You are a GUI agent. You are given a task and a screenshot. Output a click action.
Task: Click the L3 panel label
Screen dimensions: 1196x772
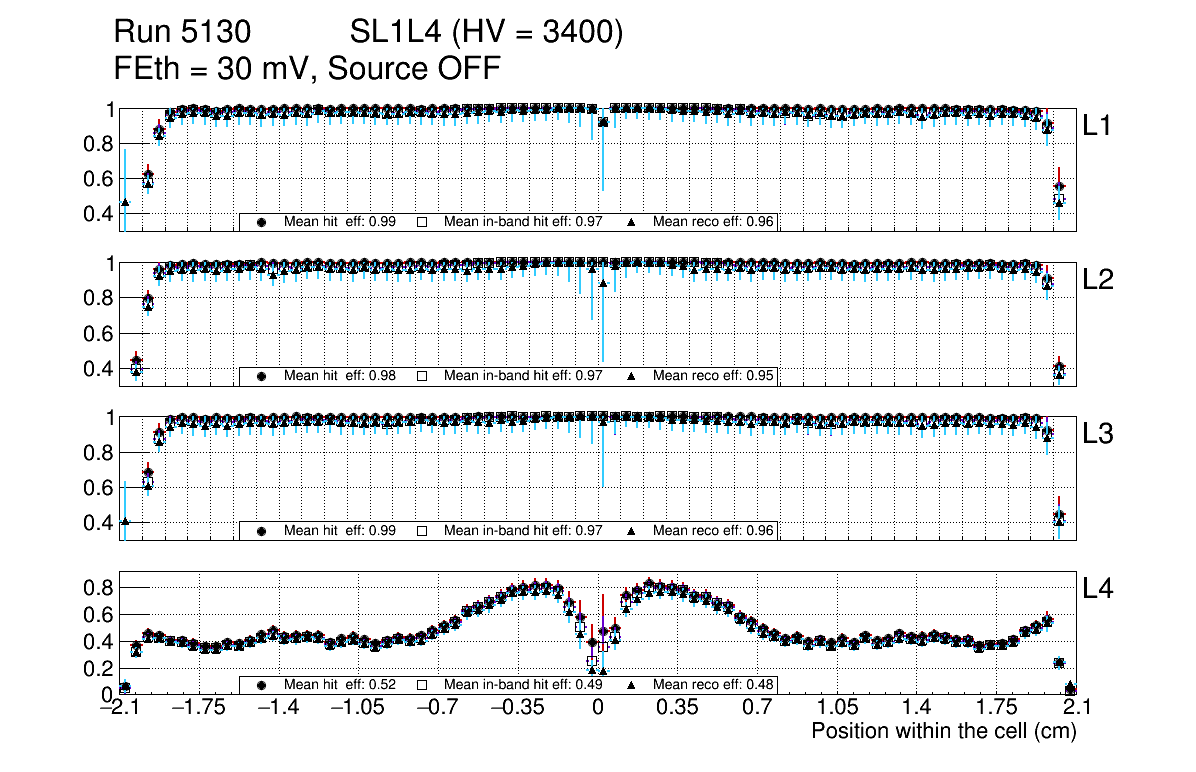[x=1098, y=435]
